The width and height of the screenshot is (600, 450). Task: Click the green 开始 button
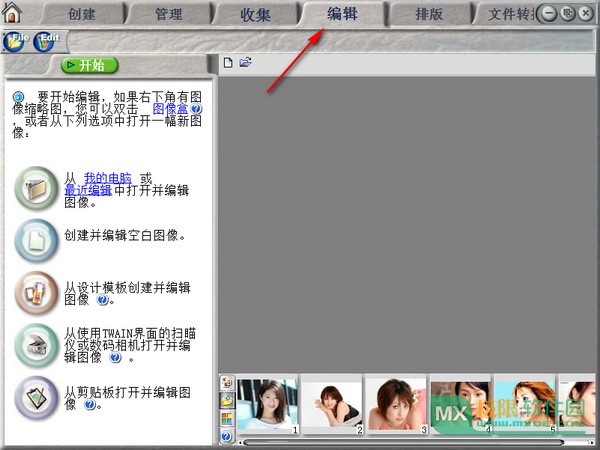click(90, 65)
